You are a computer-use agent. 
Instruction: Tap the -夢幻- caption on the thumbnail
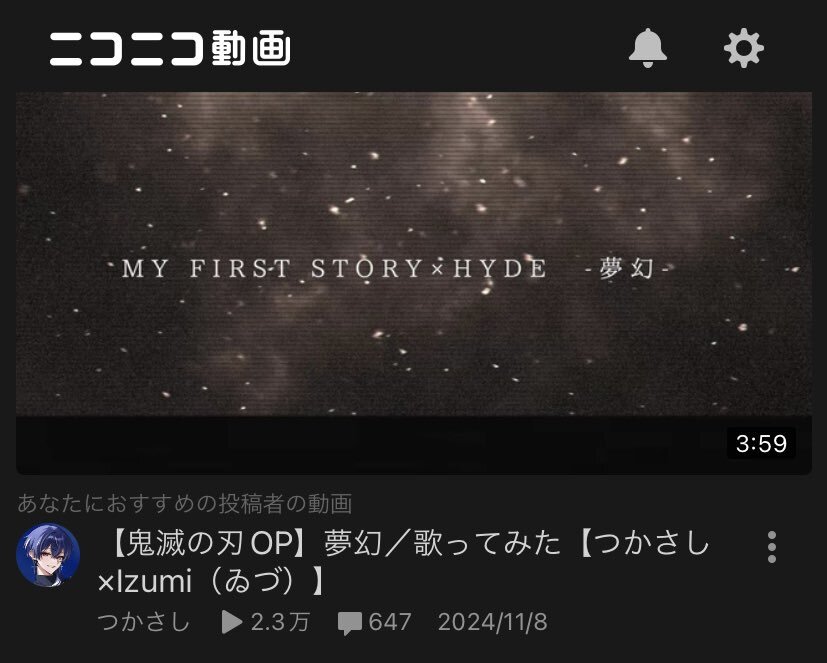click(x=627, y=269)
